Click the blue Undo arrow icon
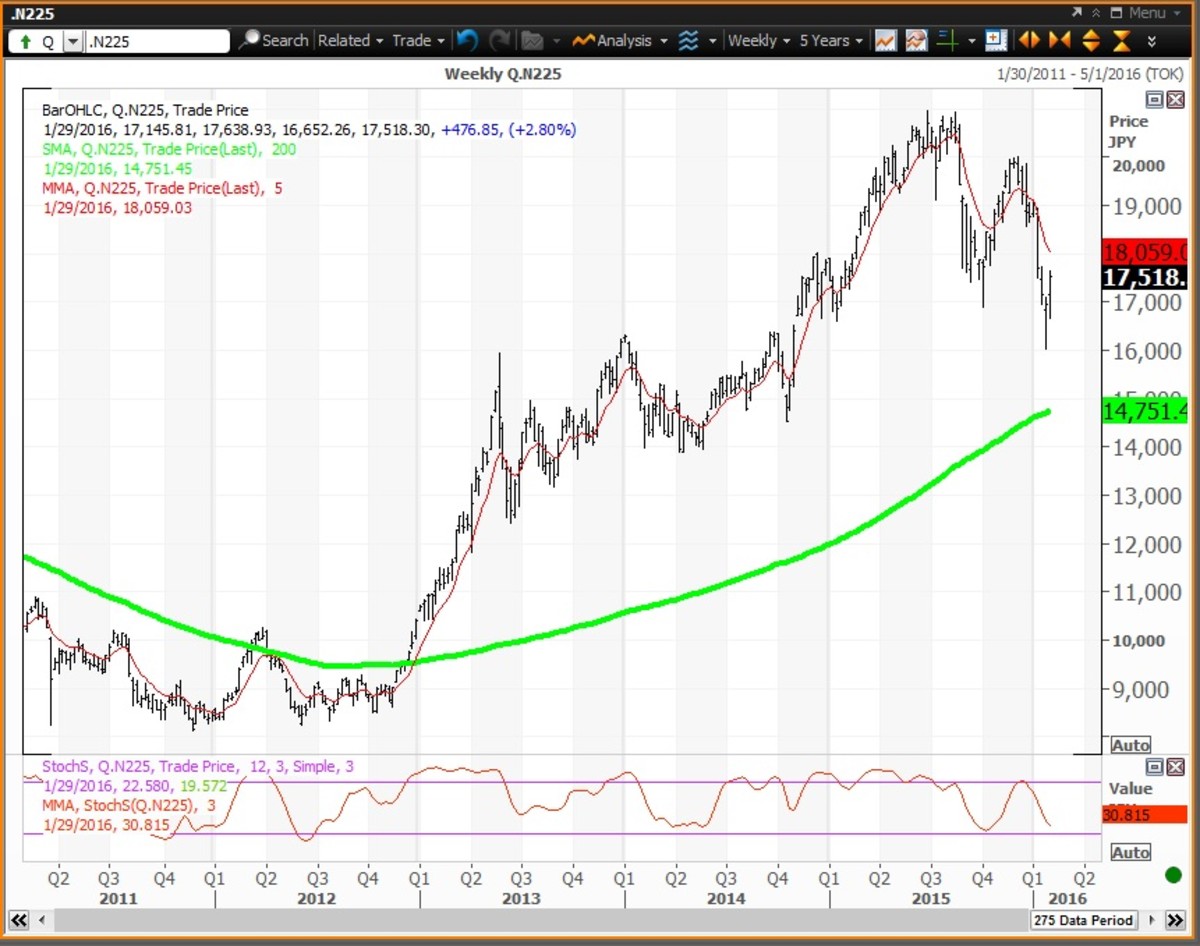The height and width of the screenshot is (946, 1200). (467, 41)
